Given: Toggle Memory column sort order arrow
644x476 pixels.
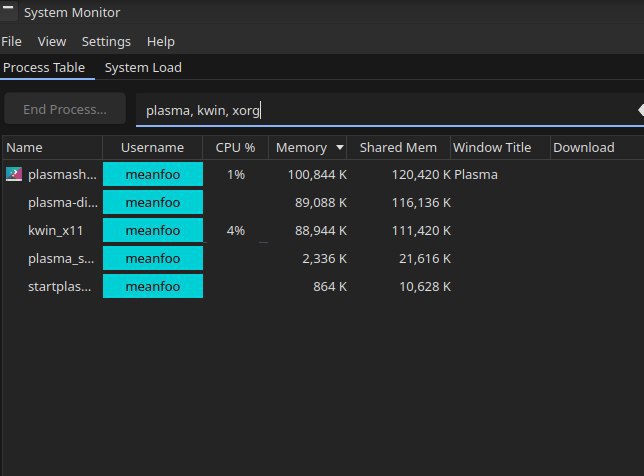Looking at the screenshot, I should tap(340, 147).
